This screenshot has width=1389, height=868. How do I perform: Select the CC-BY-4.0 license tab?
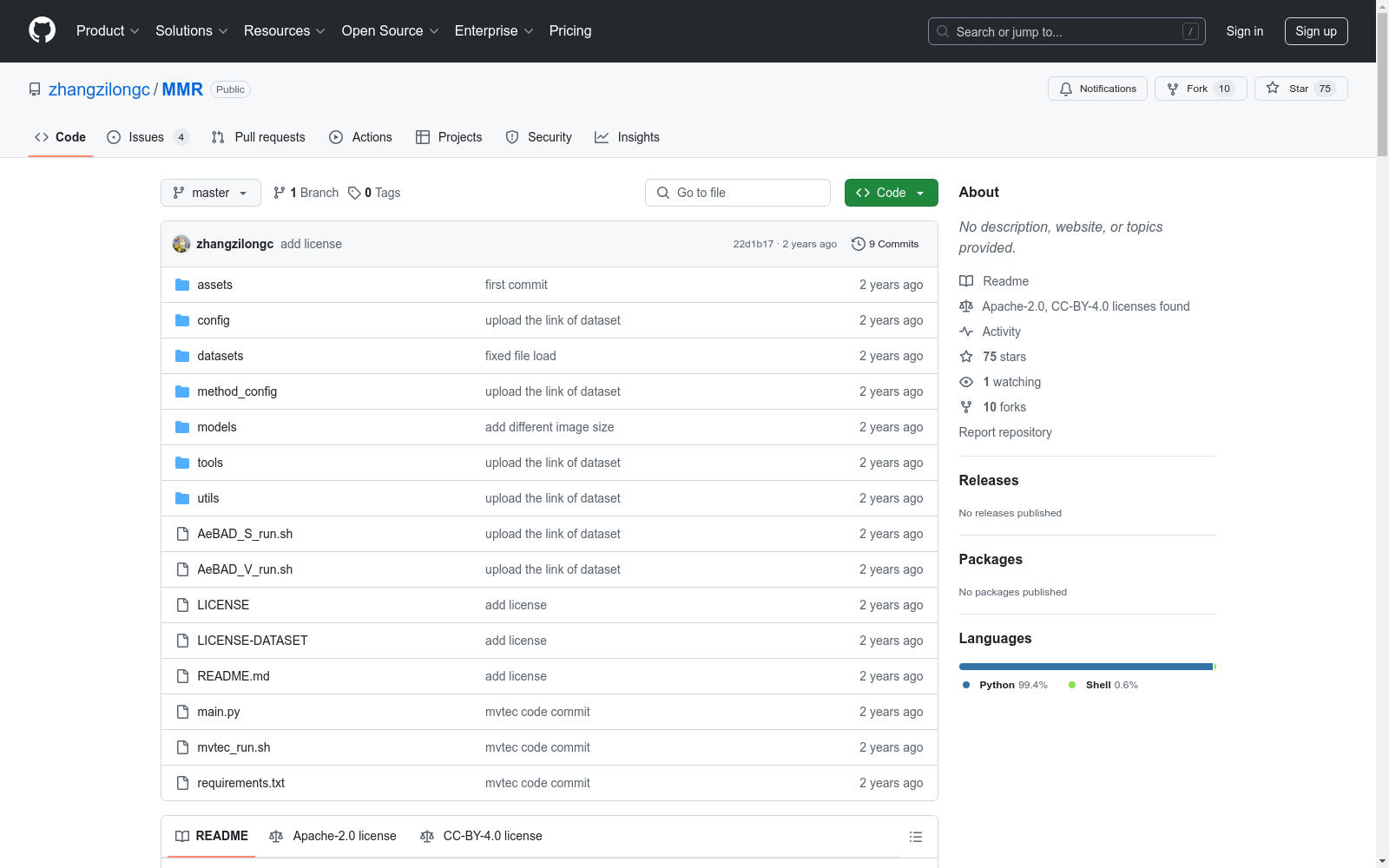481,836
